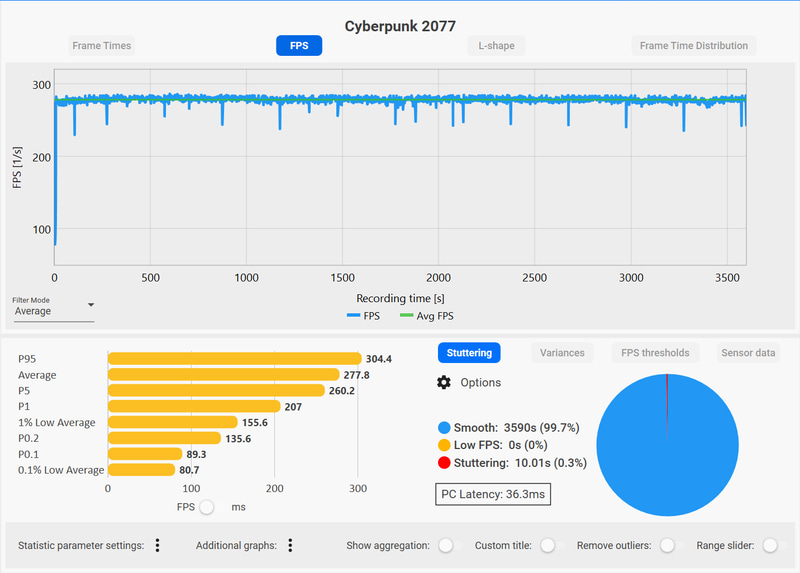Click the orange Low FPS legend dot

coord(444,445)
